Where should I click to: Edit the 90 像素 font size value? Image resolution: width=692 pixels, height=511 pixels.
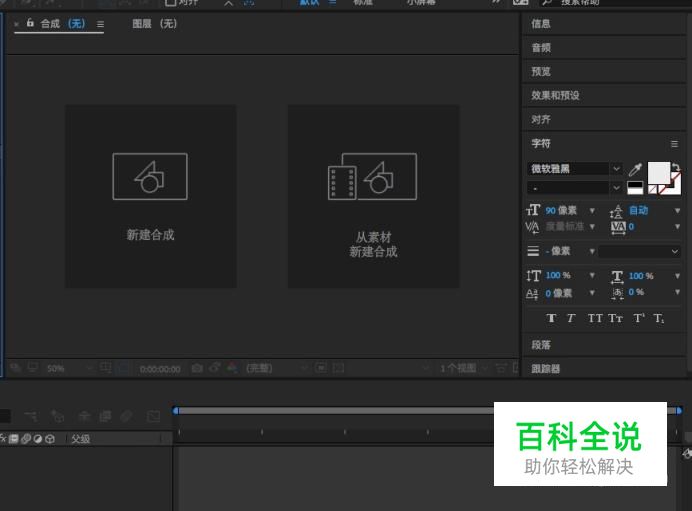coord(561,210)
